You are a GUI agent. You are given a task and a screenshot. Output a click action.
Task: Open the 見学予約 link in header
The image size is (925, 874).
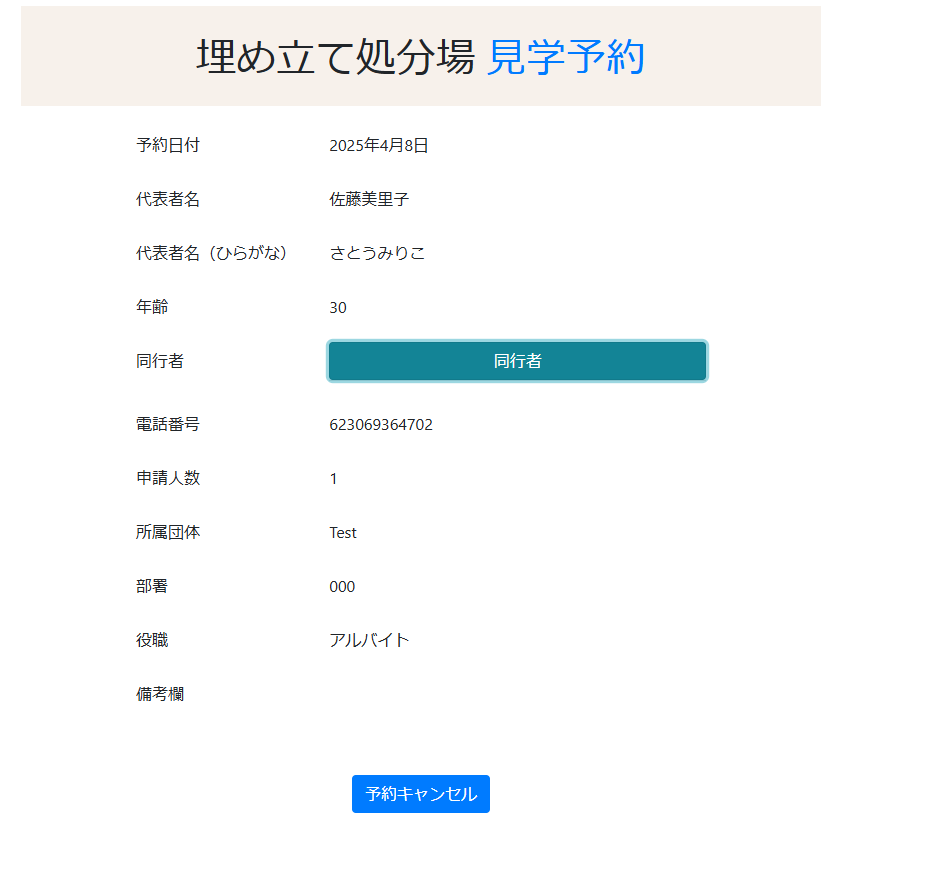(565, 58)
